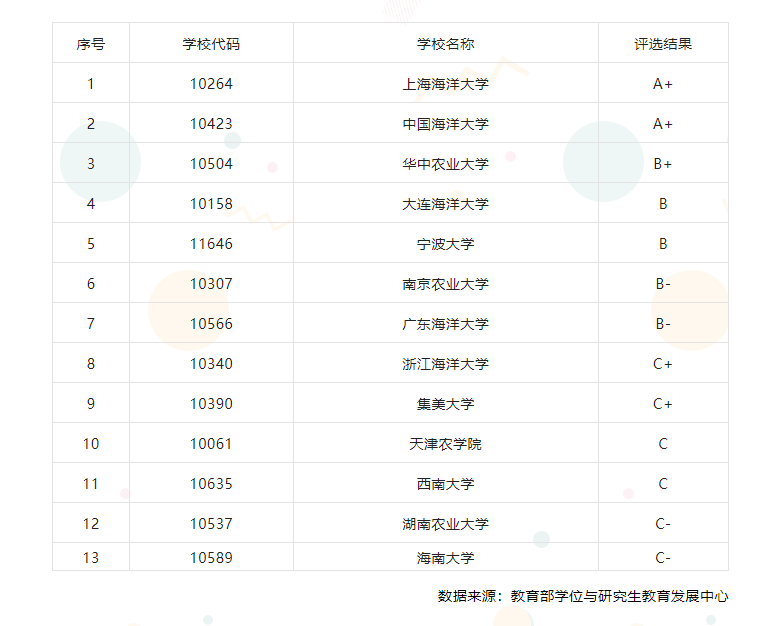Screen dimensions: 783x626
Task: Click serial number 1
Action: [x=91, y=83]
